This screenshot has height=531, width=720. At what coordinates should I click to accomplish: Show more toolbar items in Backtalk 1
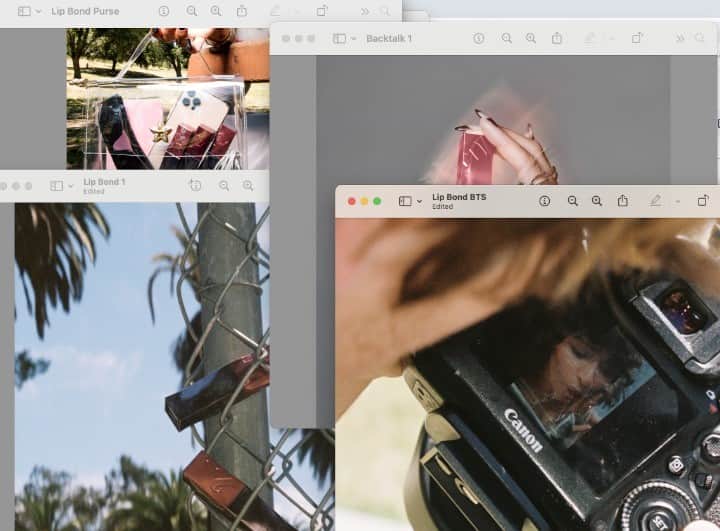click(680, 39)
